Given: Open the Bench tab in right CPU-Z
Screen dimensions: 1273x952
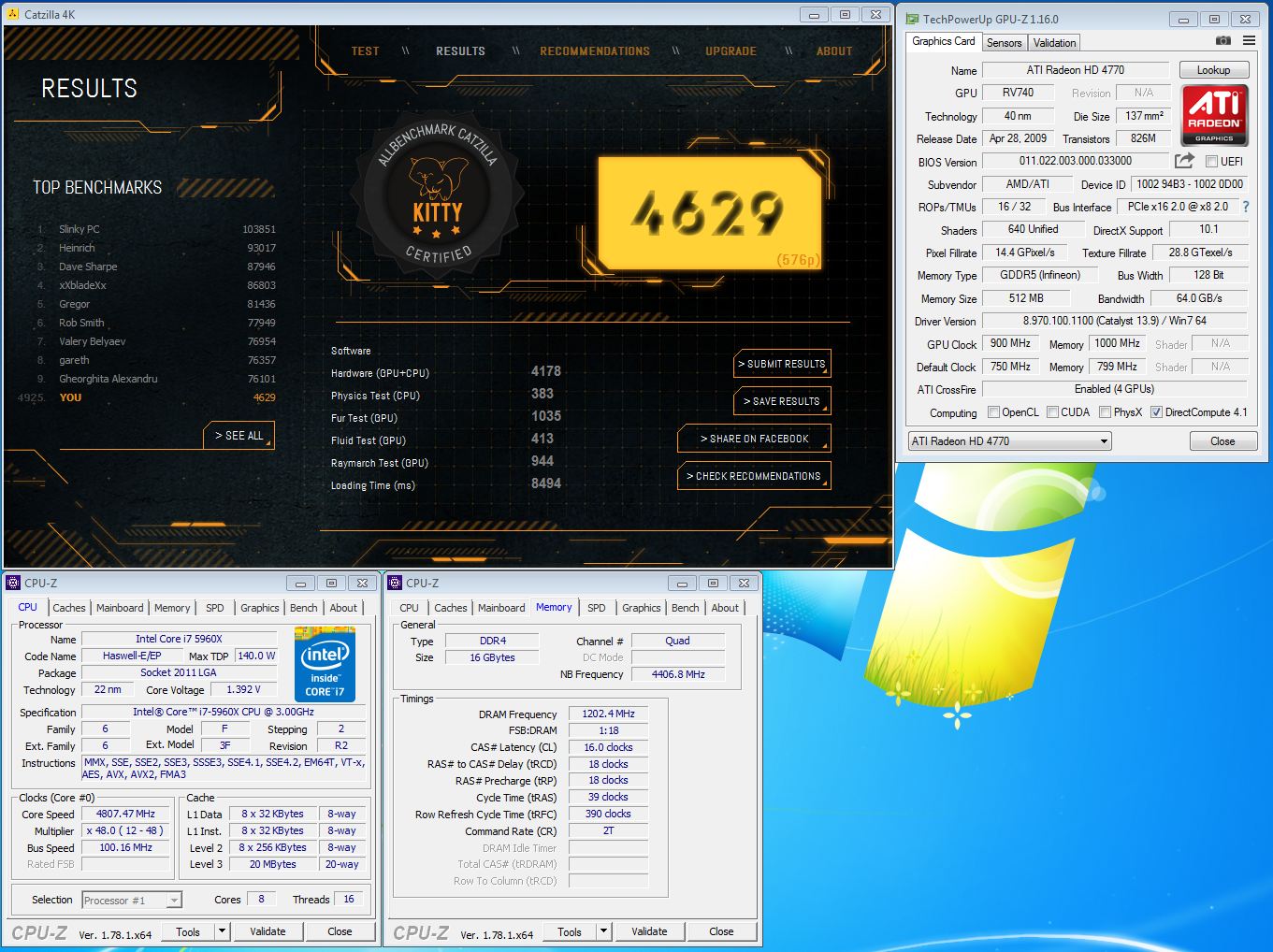Looking at the screenshot, I should pos(685,608).
